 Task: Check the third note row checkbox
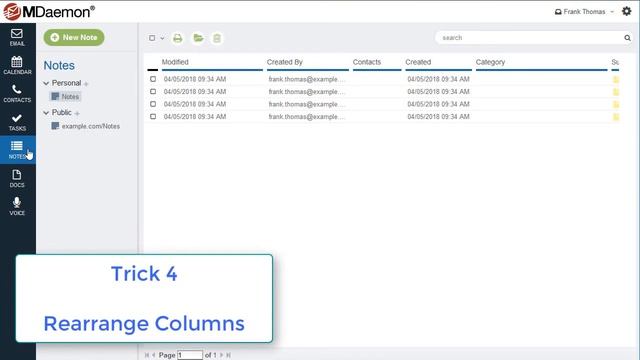pyautogui.click(x=153, y=104)
